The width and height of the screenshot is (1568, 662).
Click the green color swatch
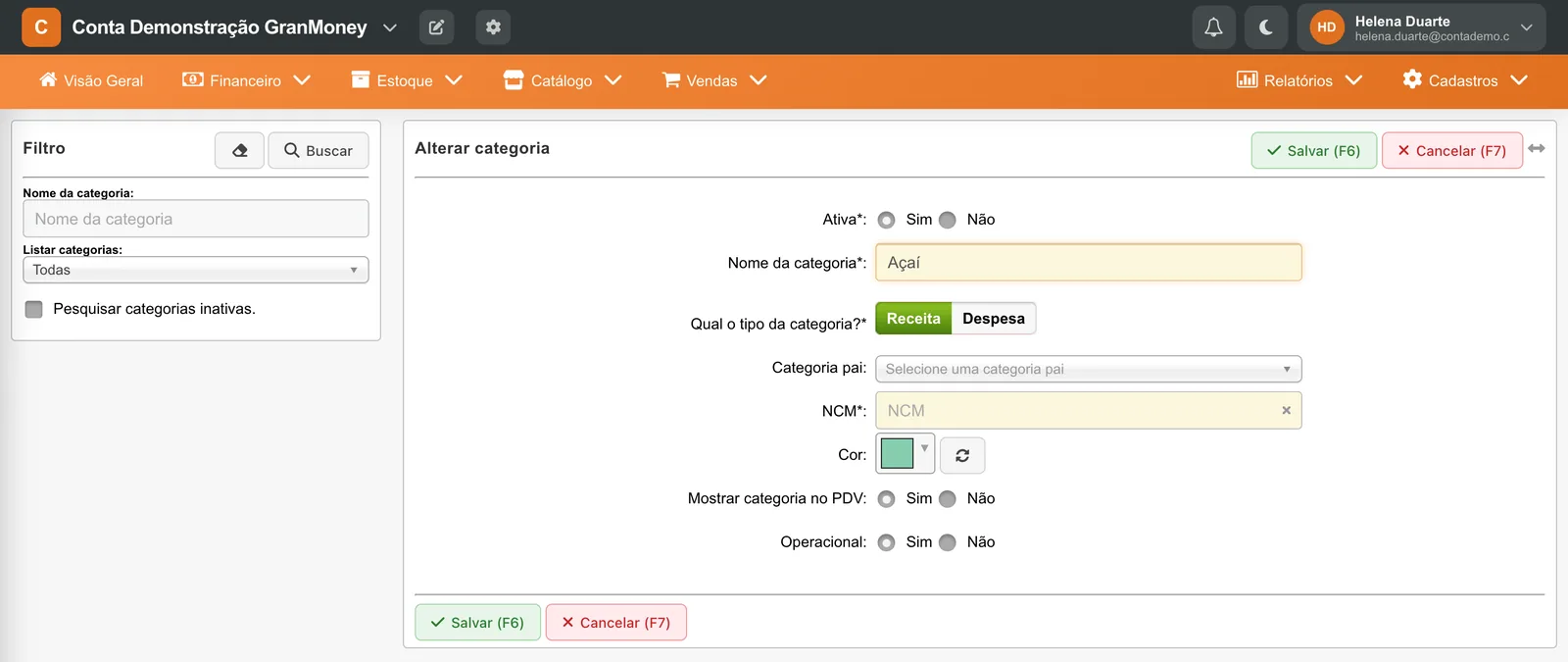point(897,453)
